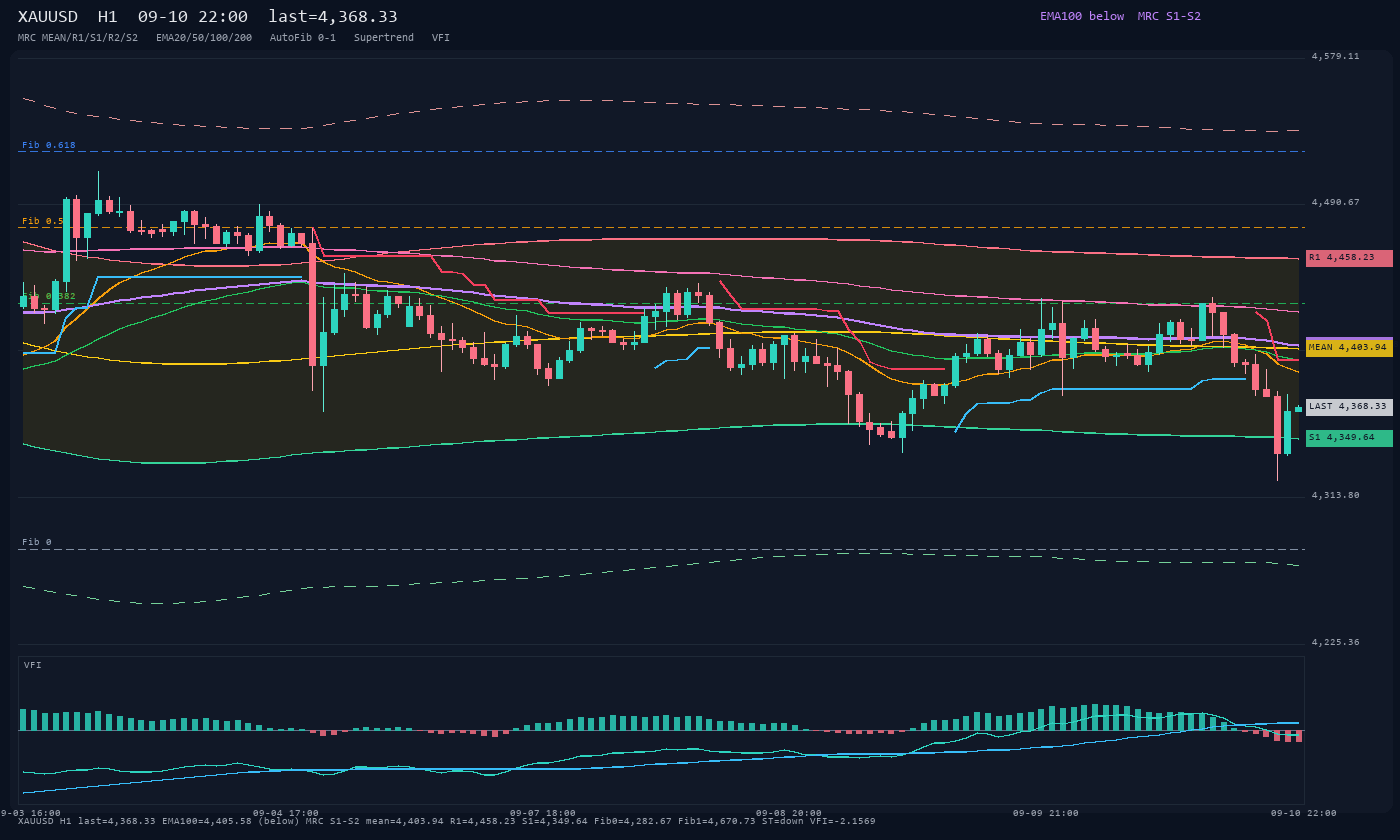This screenshot has height=840, width=1400.
Task: Click the H1 timeframe label in header
Action: 108,17
